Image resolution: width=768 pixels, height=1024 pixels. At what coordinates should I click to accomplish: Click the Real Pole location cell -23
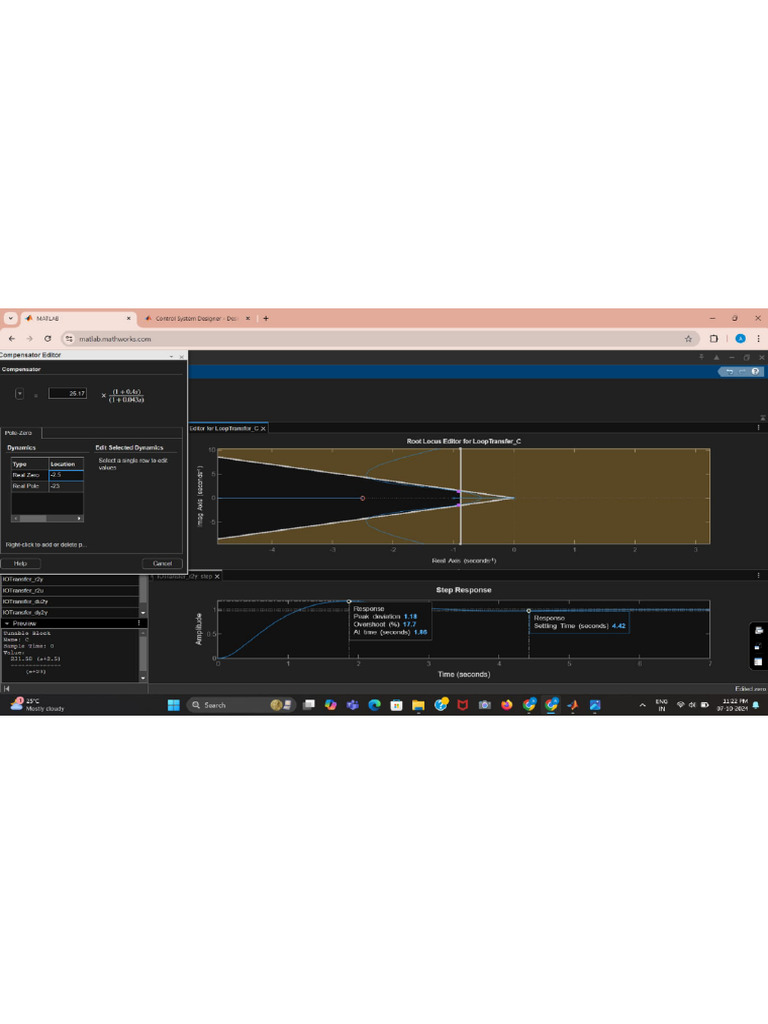pos(67,486)
